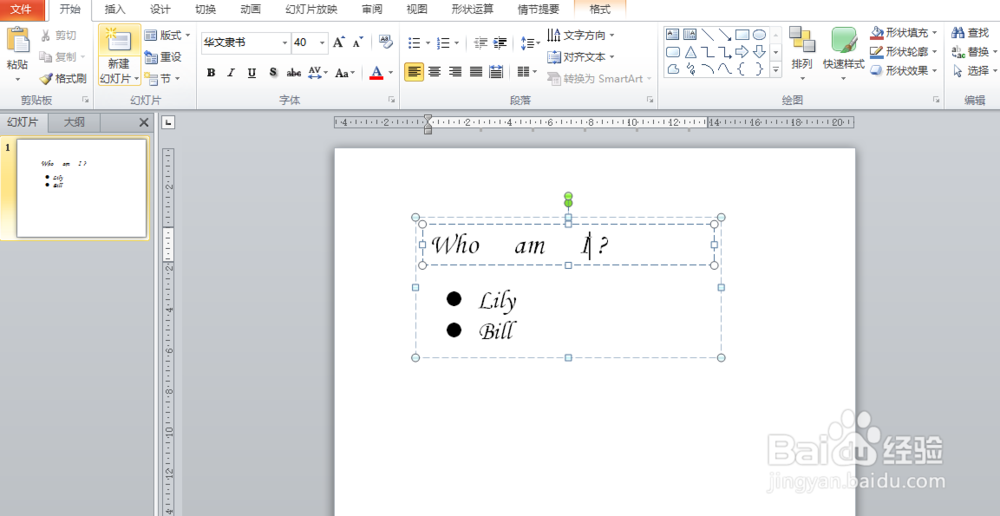Select the arrow line shape
This screenshot has width=1000, height=516.
pos(724,34)
